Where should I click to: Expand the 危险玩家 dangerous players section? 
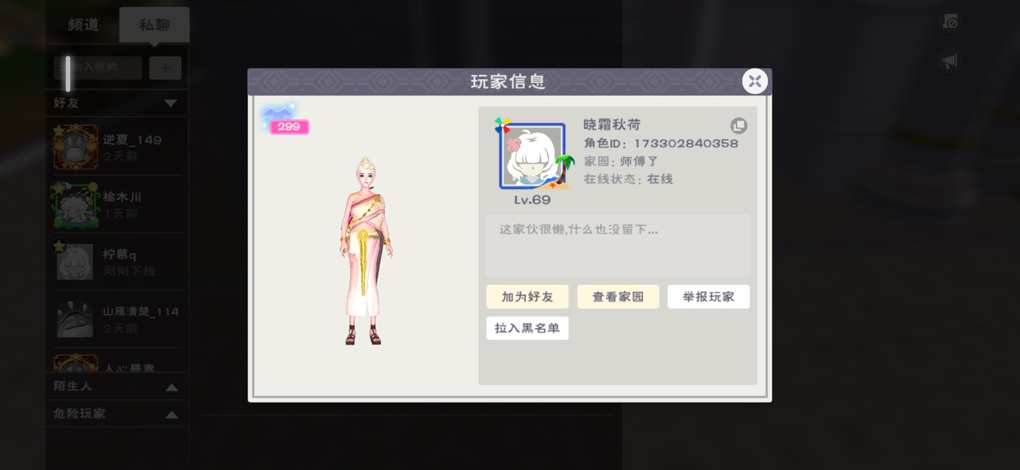click(171, 415)
